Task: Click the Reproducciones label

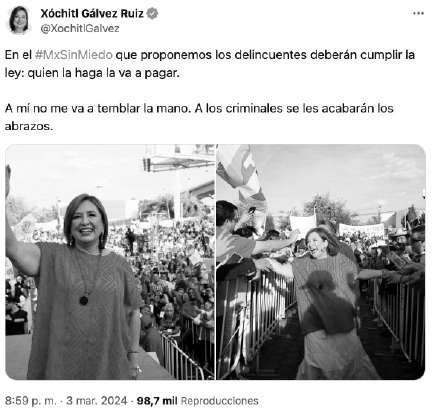Action: (219, 401)
